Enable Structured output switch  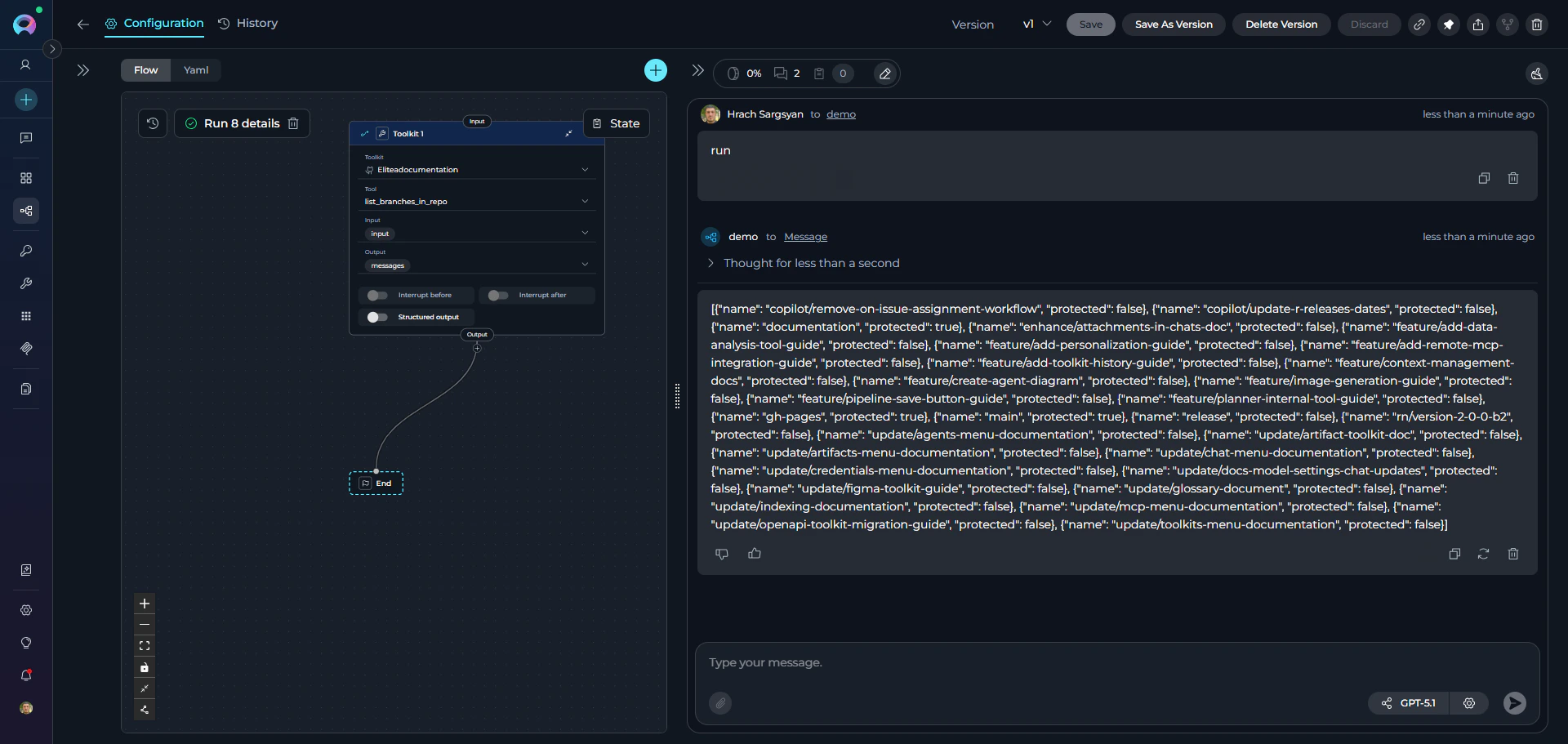point(377,317)
